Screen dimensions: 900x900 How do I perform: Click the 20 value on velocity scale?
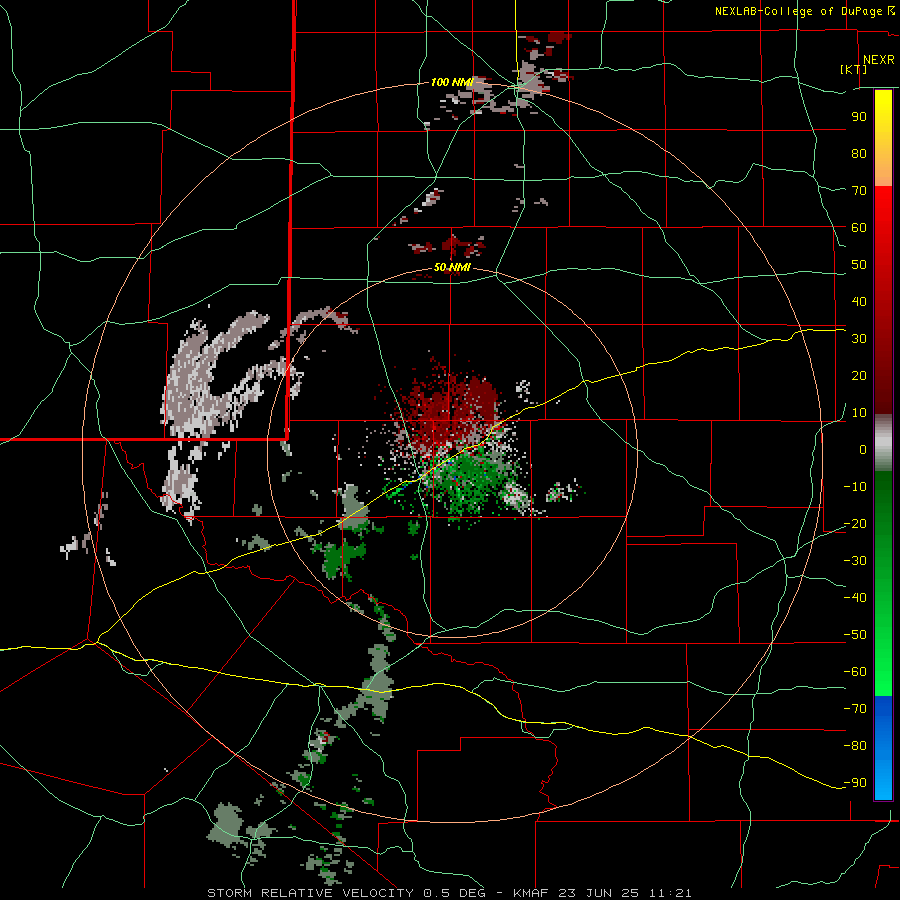[x=859, y=375]
